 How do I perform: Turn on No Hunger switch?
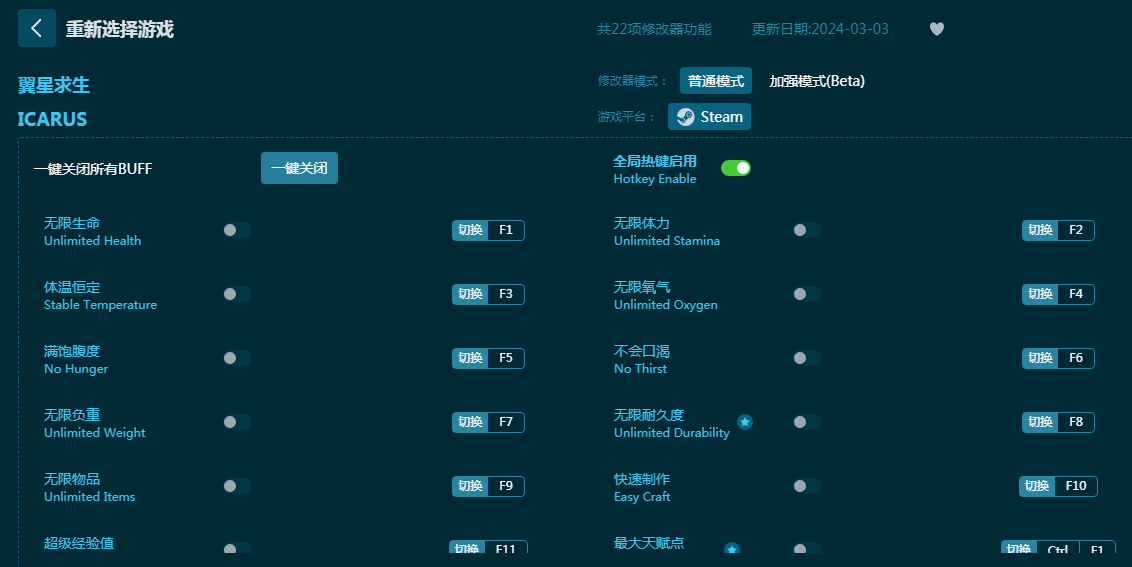pos(237,358)
